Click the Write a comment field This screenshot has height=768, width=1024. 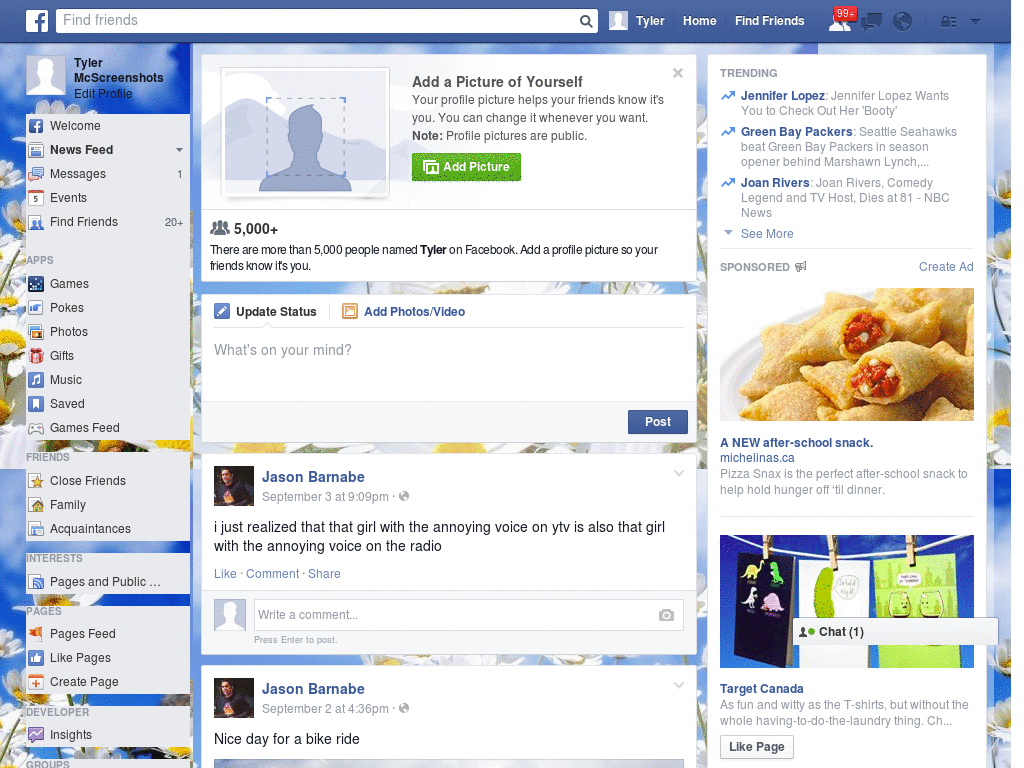pos(468,615)
